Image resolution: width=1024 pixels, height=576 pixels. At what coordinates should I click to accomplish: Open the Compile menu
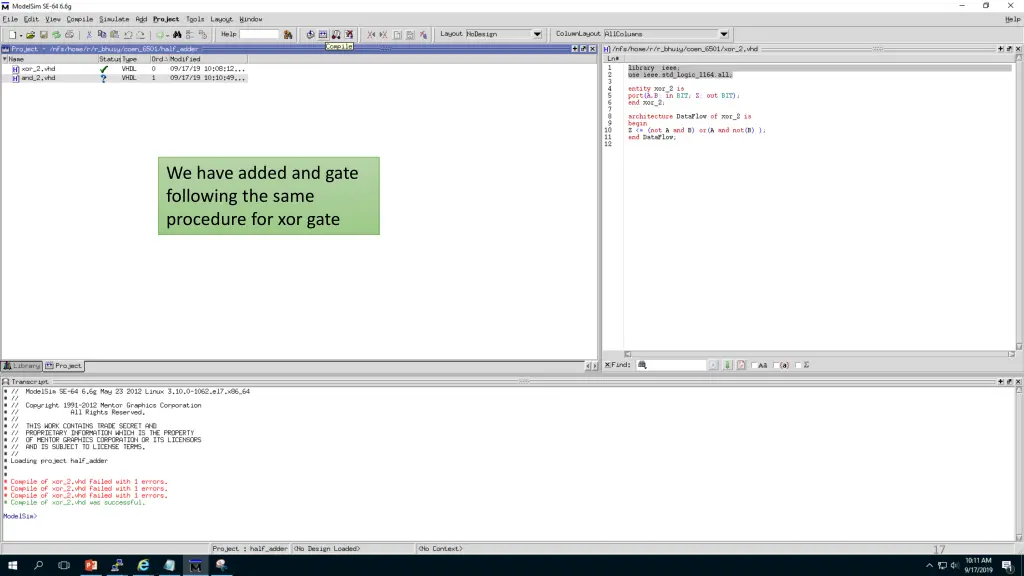click(x=80, y=20)
